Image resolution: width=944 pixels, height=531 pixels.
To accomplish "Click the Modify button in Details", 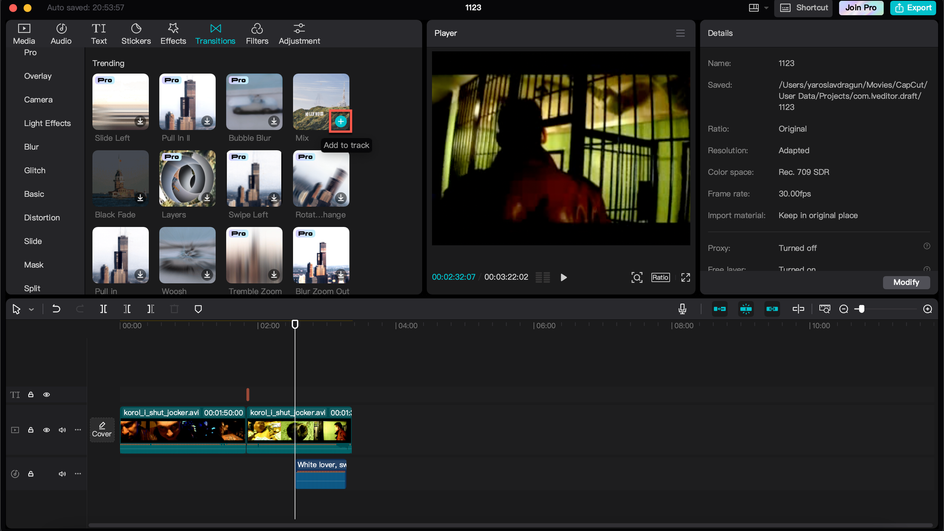I will (906, 282).
